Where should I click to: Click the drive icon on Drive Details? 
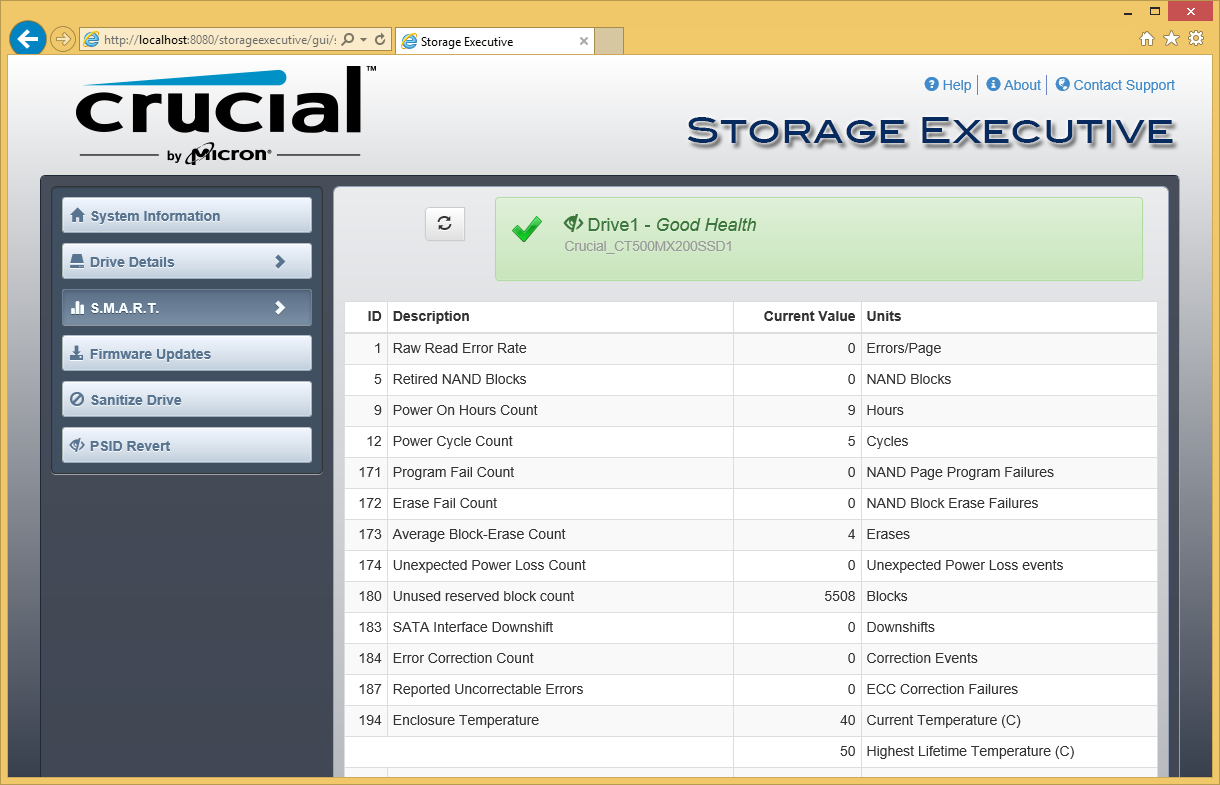click(77, 262)
